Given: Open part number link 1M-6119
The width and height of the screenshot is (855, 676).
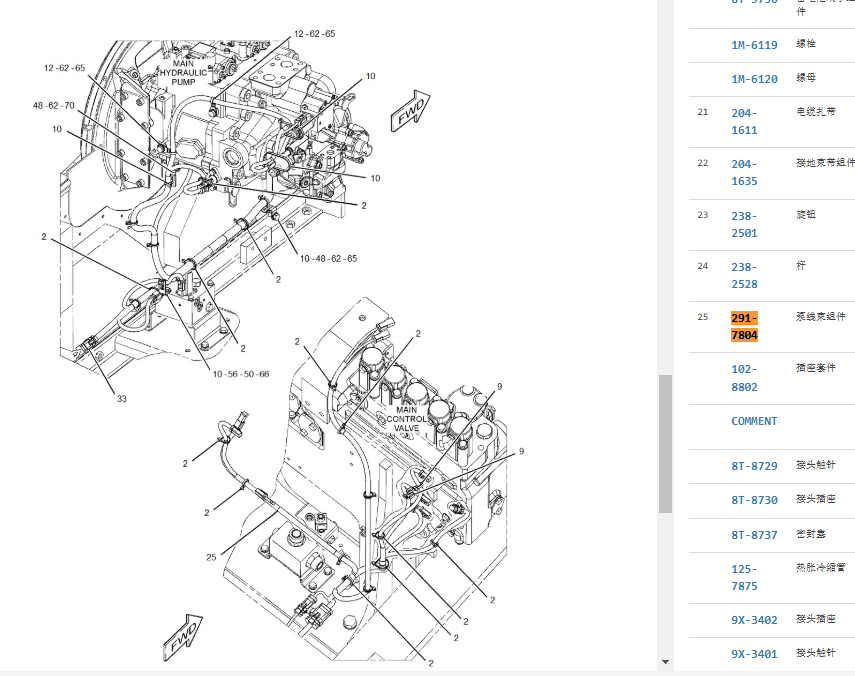Looking at the screenshot, I should 754,45.
